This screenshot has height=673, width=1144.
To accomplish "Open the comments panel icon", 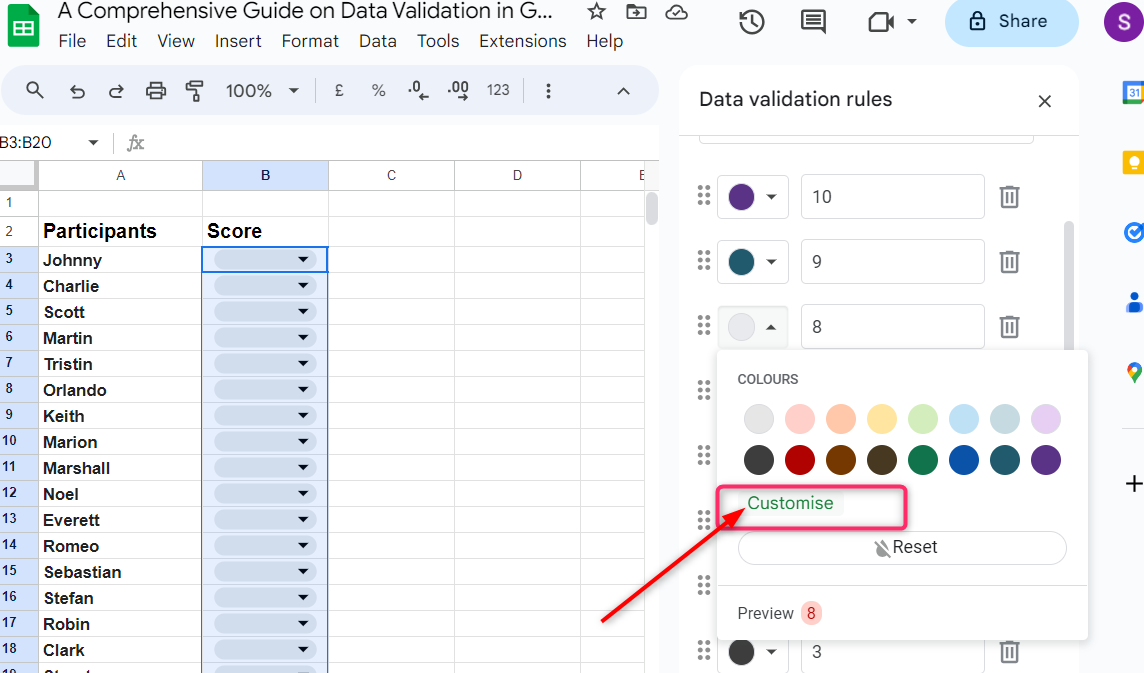I will [813, 22].
